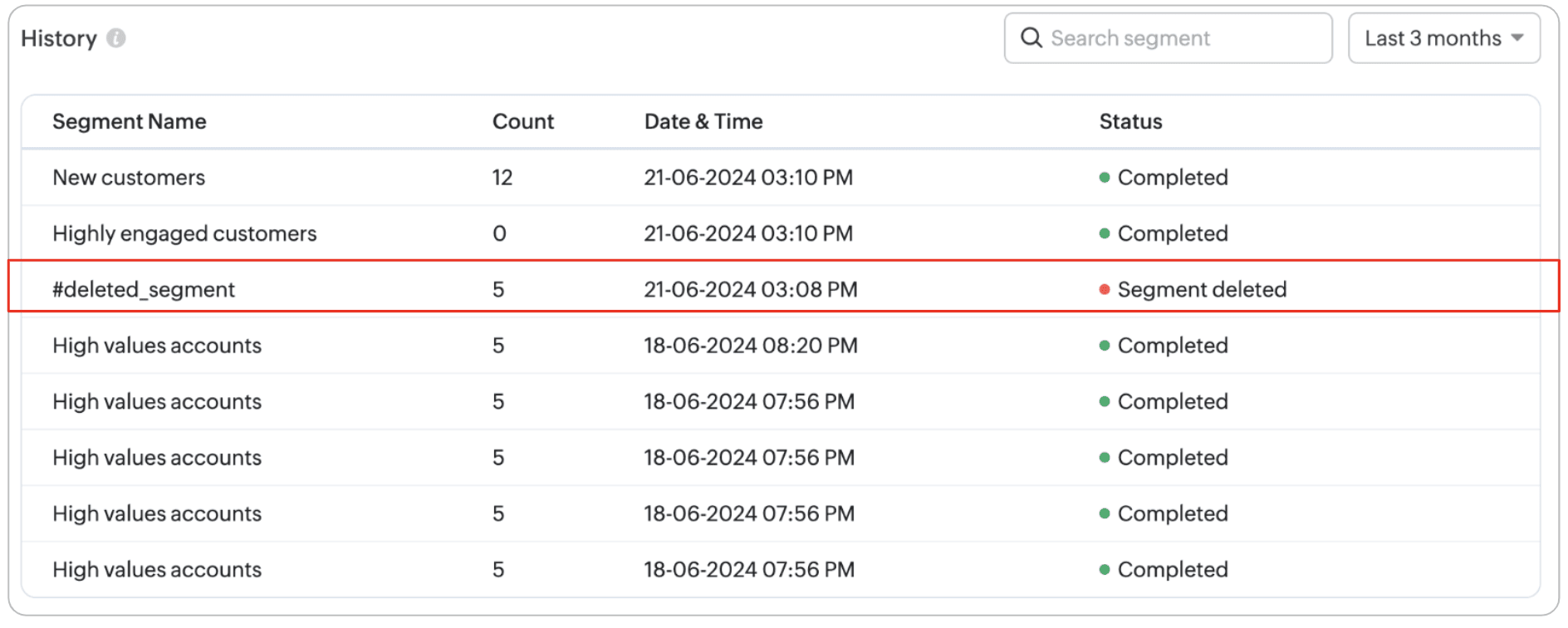Click the magnifier icon in the search box
The image size is (1568, 628).
tap(1031, 38)
